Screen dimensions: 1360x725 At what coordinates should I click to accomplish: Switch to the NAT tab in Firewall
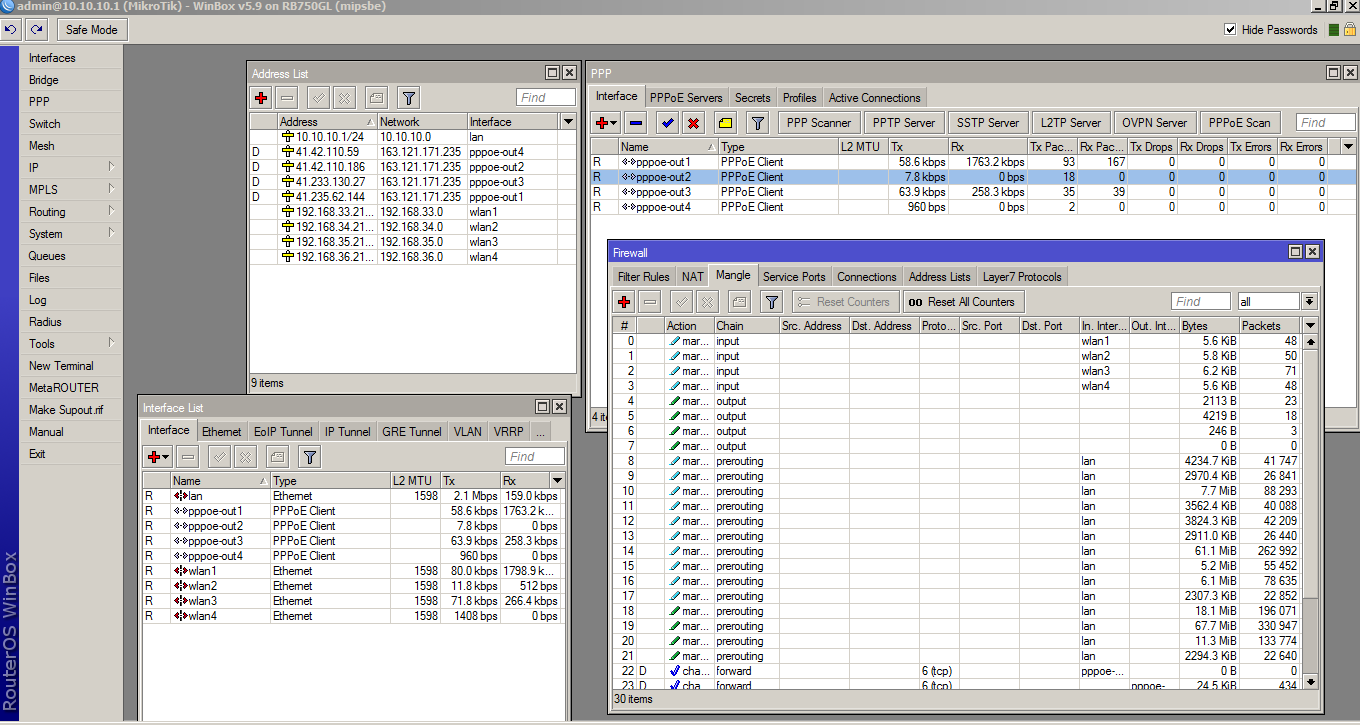click(691, 276)
